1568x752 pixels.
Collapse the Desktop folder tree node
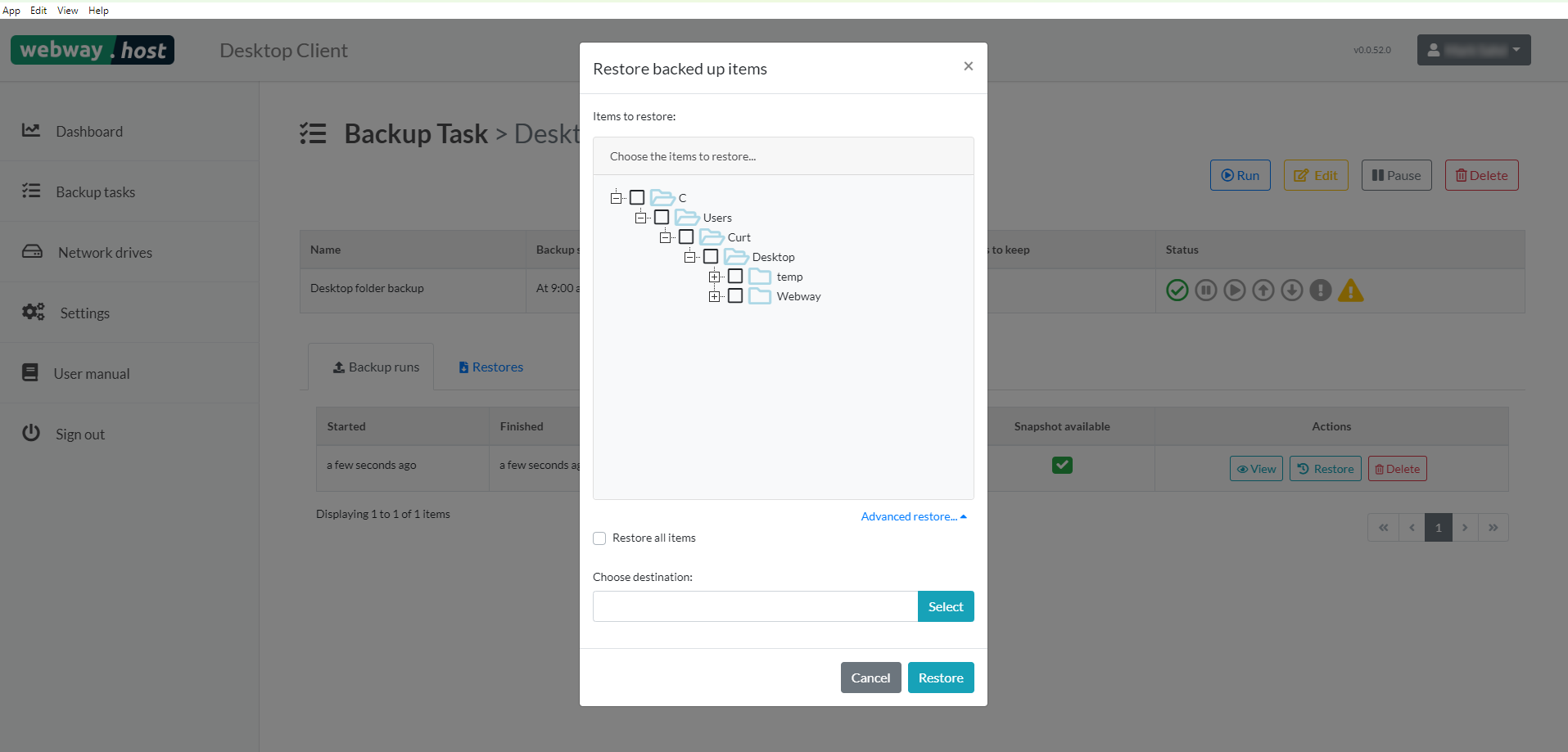coord(689,257)
